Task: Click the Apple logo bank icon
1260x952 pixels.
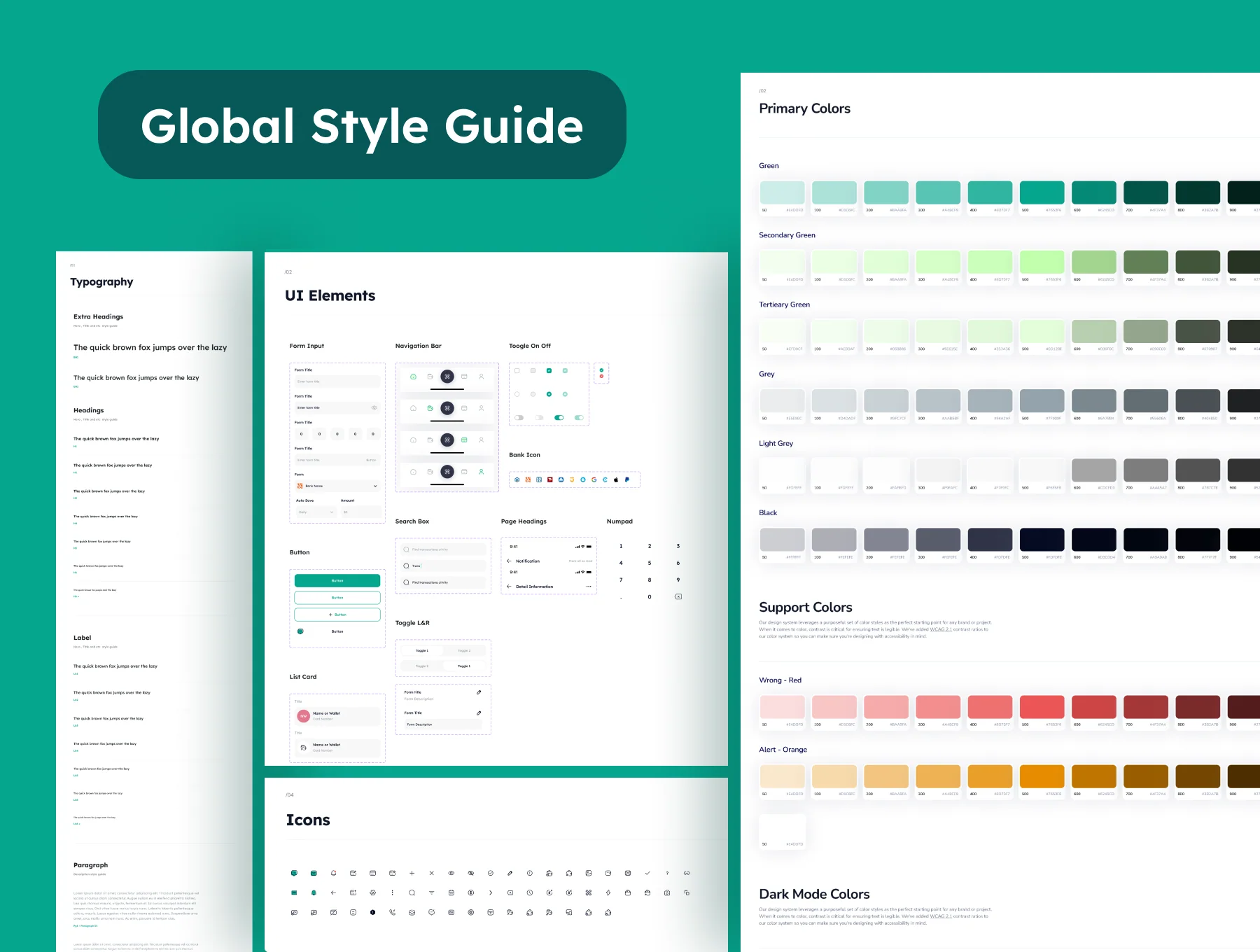Action: [x=616, y=479]
